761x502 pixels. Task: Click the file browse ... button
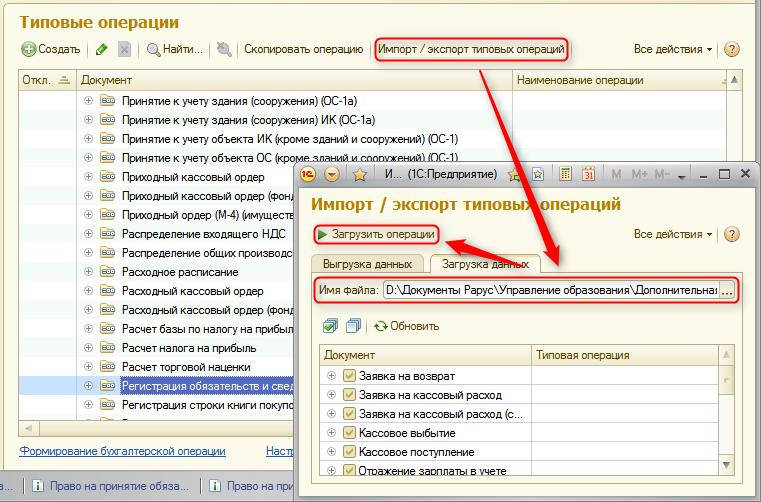click(x=726, y=290)
